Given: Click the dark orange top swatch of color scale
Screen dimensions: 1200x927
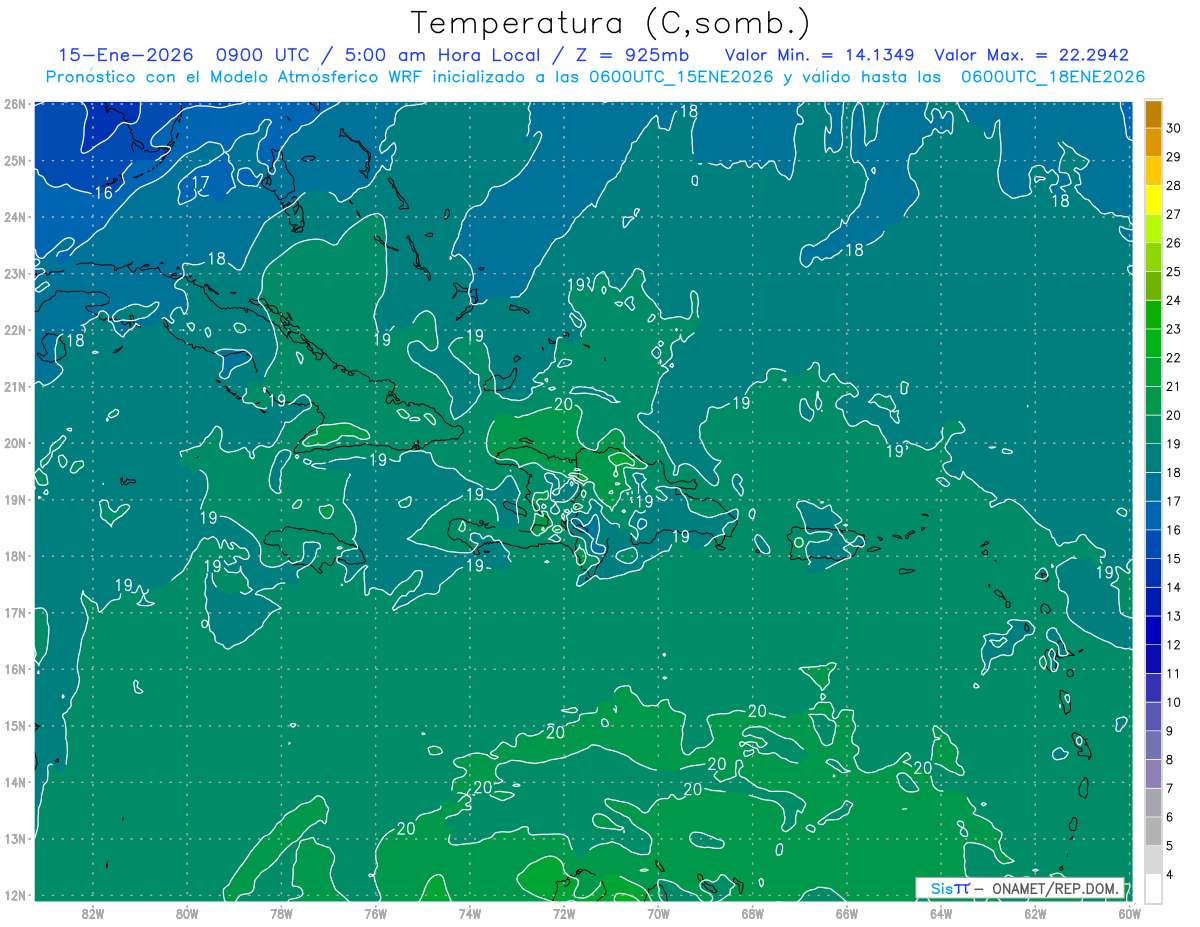Looking at the screenshot, I should coord(1153,114).
